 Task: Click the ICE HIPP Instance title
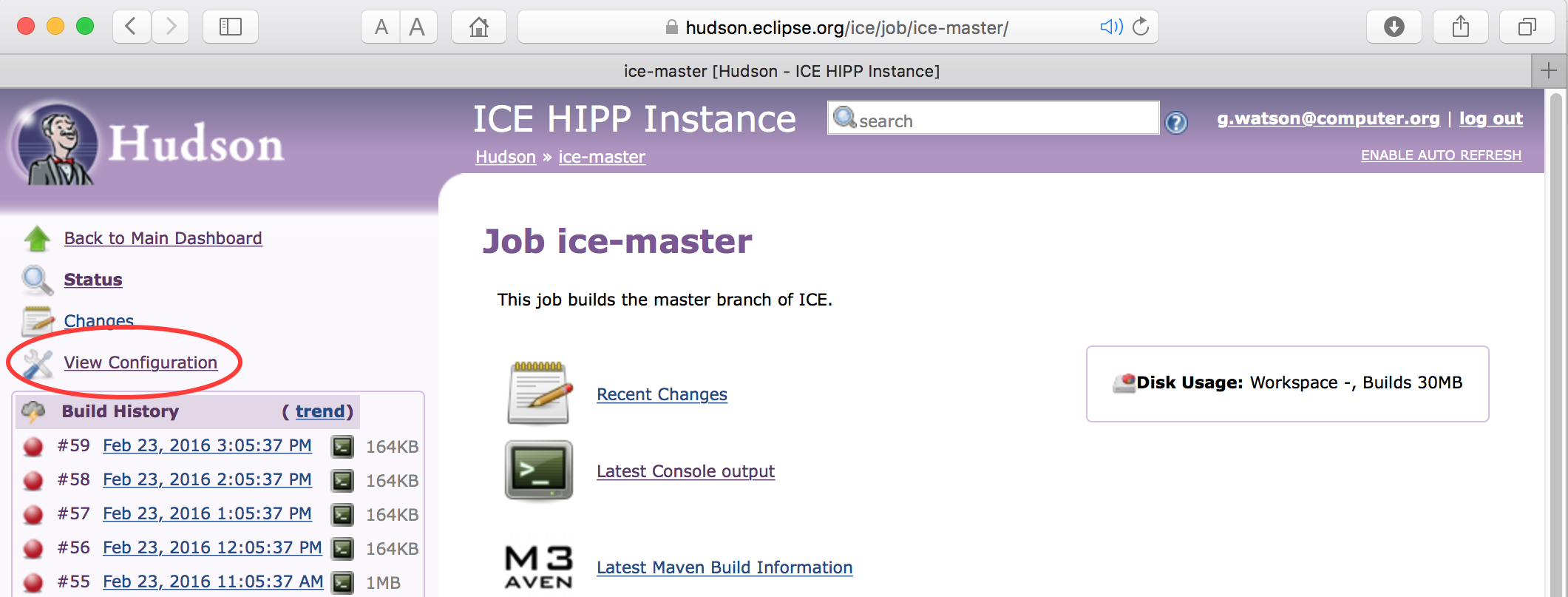click(634, 119)
